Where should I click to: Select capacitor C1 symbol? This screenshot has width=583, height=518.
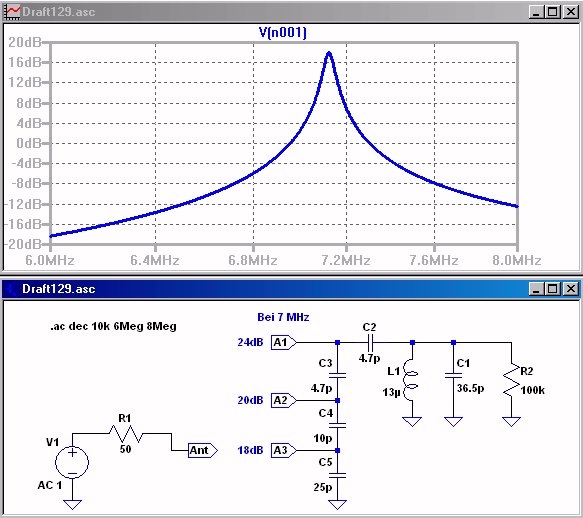coord(453,376)
